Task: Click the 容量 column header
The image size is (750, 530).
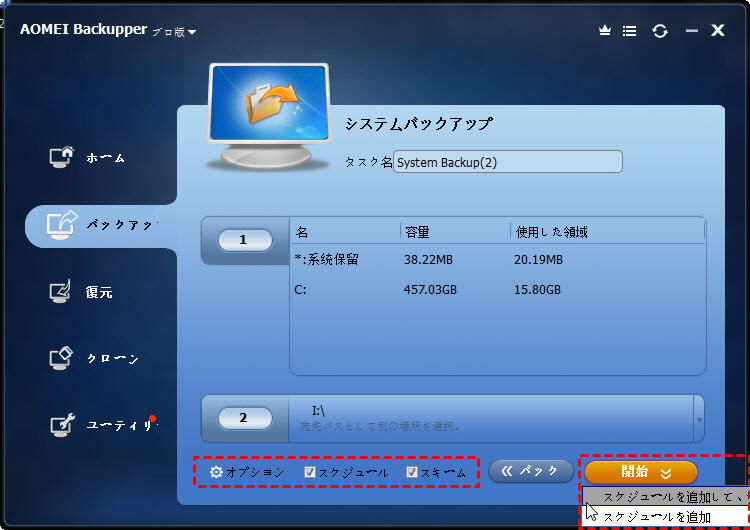Action: 417,232
